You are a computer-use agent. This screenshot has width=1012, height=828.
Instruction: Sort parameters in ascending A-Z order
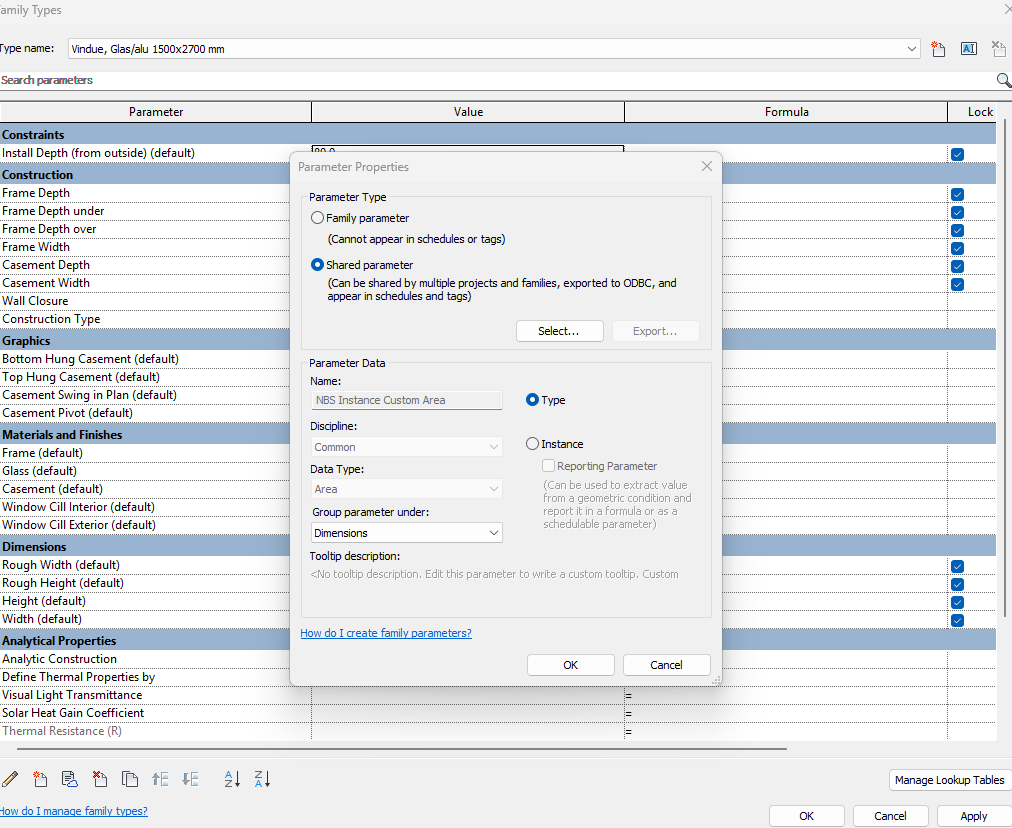[x=232, y=779]
